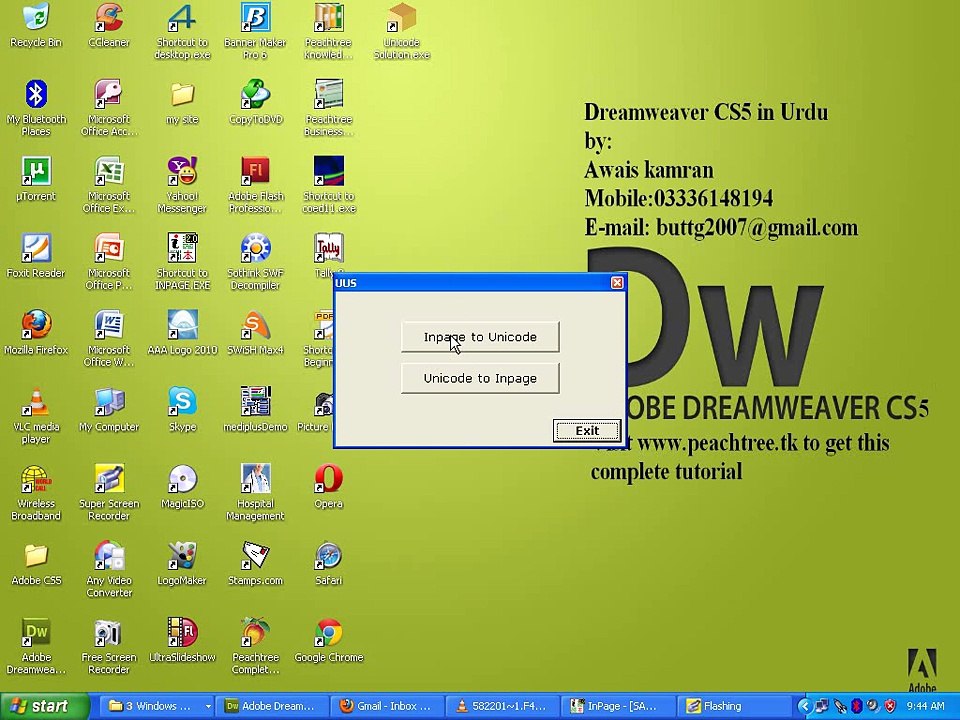Switch to Adobe Dreamweaver taskbar button
Image resolution: width=960 pixels, height=720 pixels.
coord(272,706)
